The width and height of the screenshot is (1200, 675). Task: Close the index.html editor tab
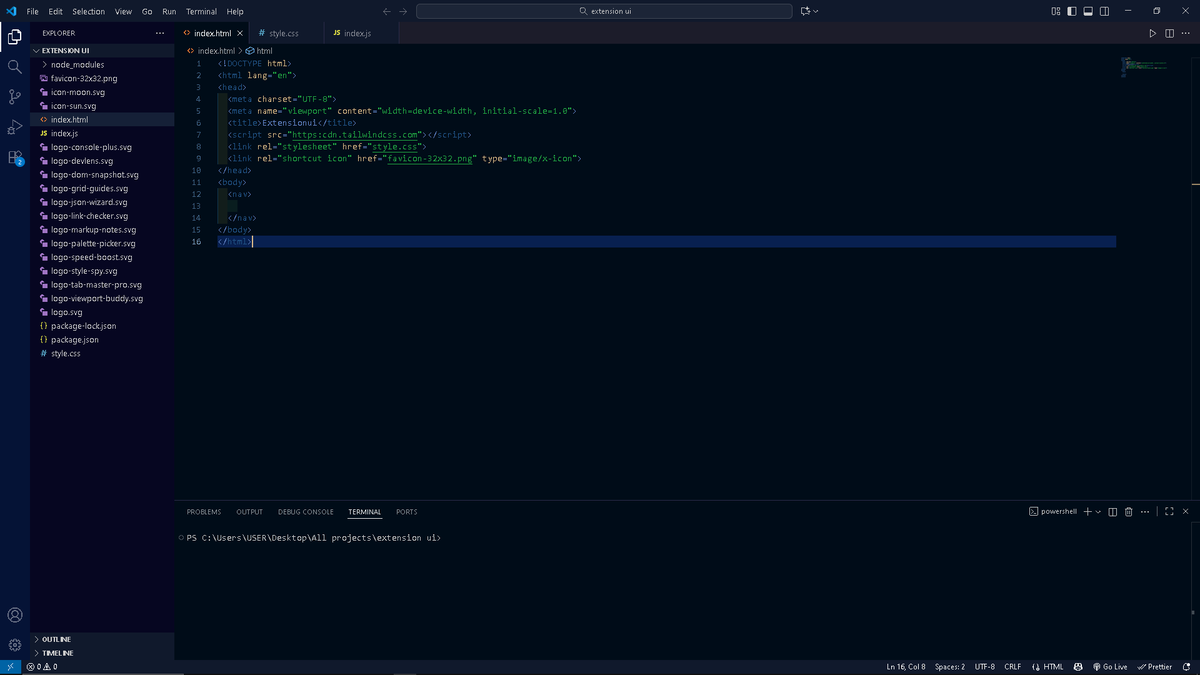click(240, 33)
